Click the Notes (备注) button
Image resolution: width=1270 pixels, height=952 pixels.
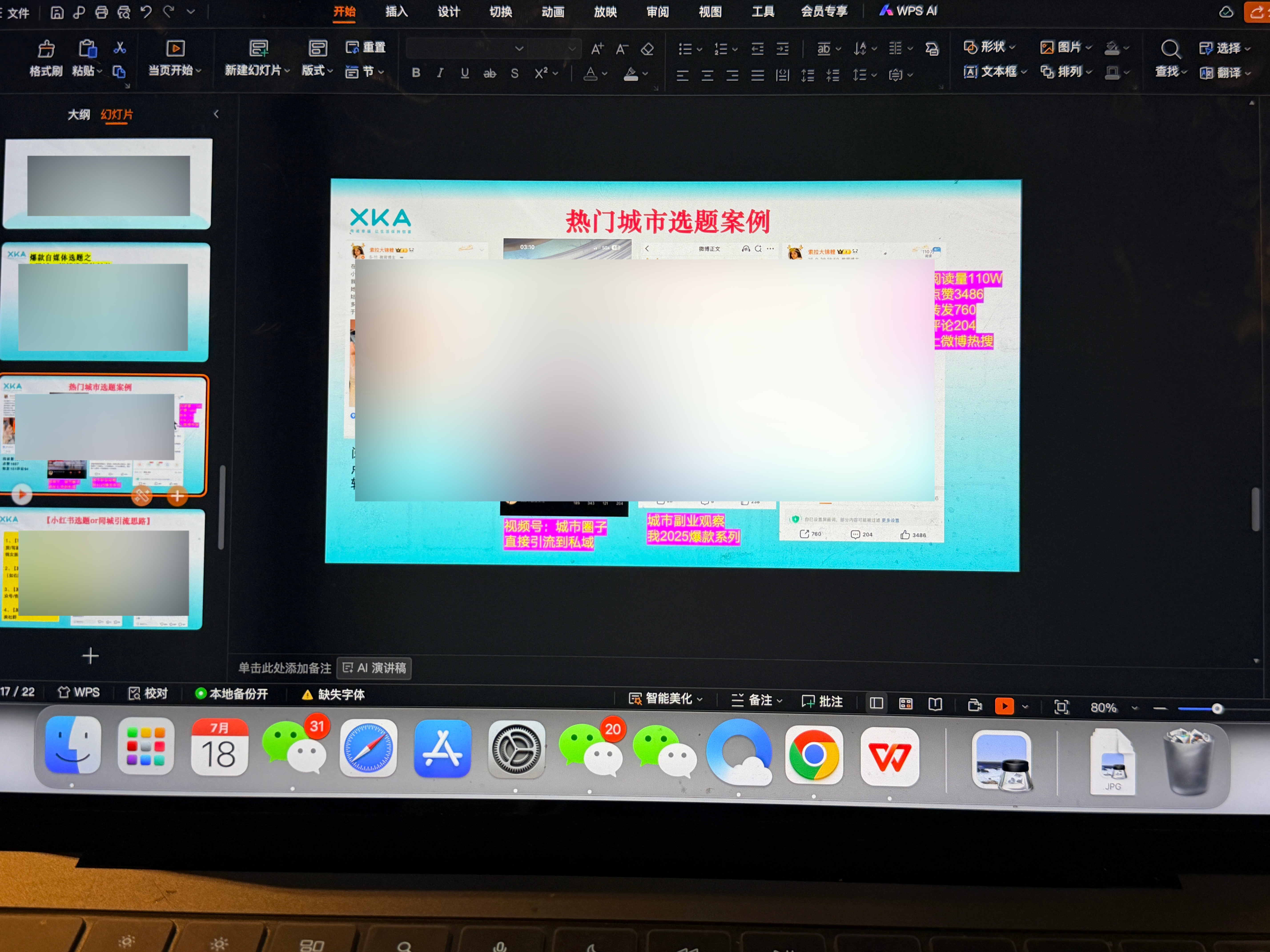coord(757,700)
